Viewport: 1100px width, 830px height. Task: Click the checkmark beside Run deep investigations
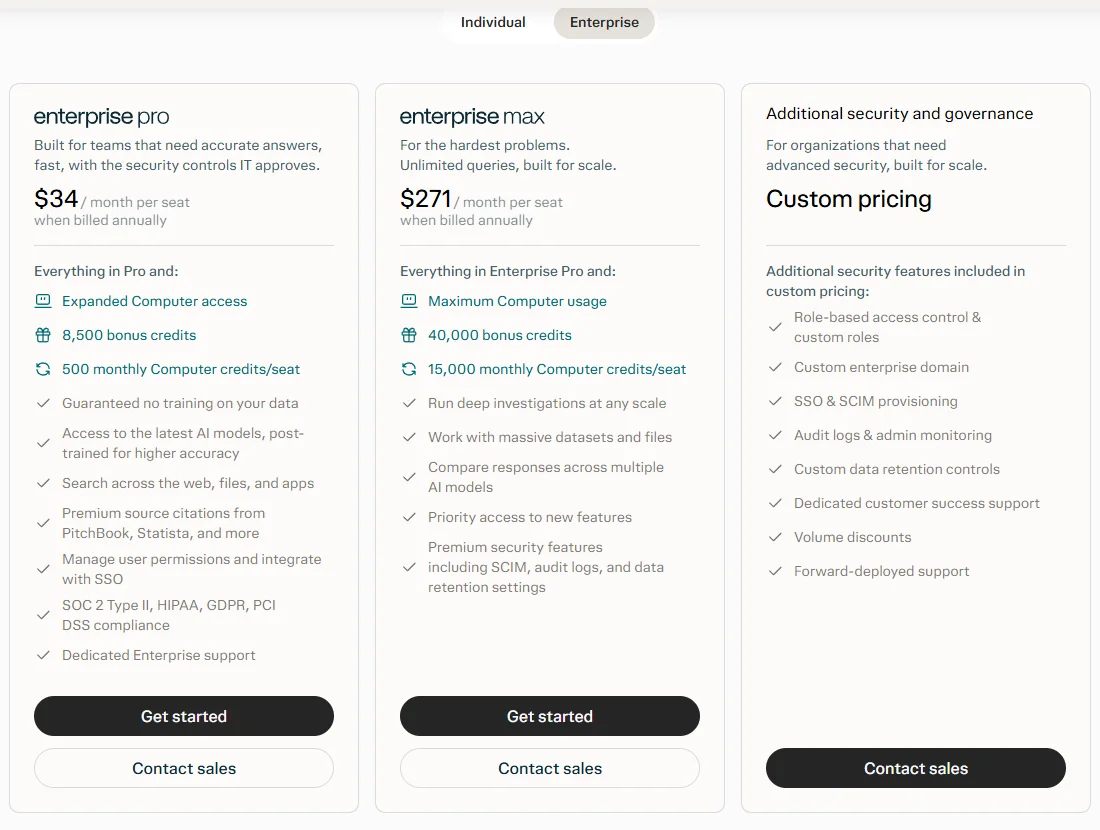pyautogui.click(x=409, y=403)
